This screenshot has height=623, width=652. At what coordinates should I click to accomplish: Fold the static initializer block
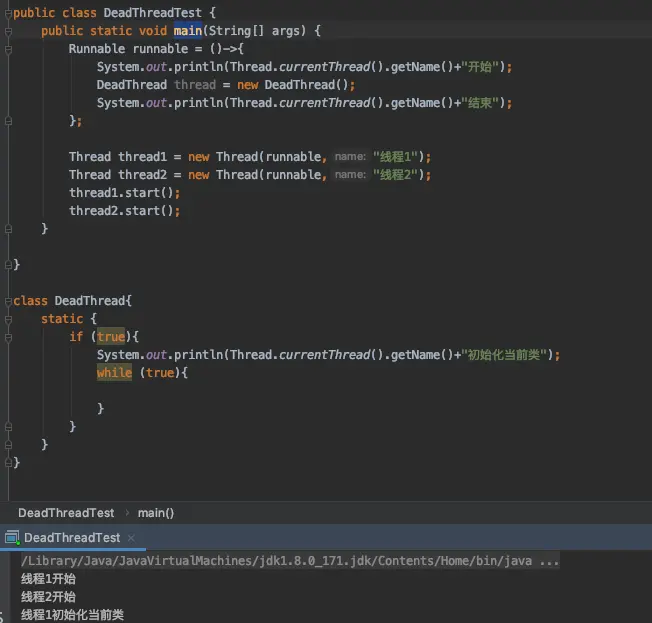[8, 319]
